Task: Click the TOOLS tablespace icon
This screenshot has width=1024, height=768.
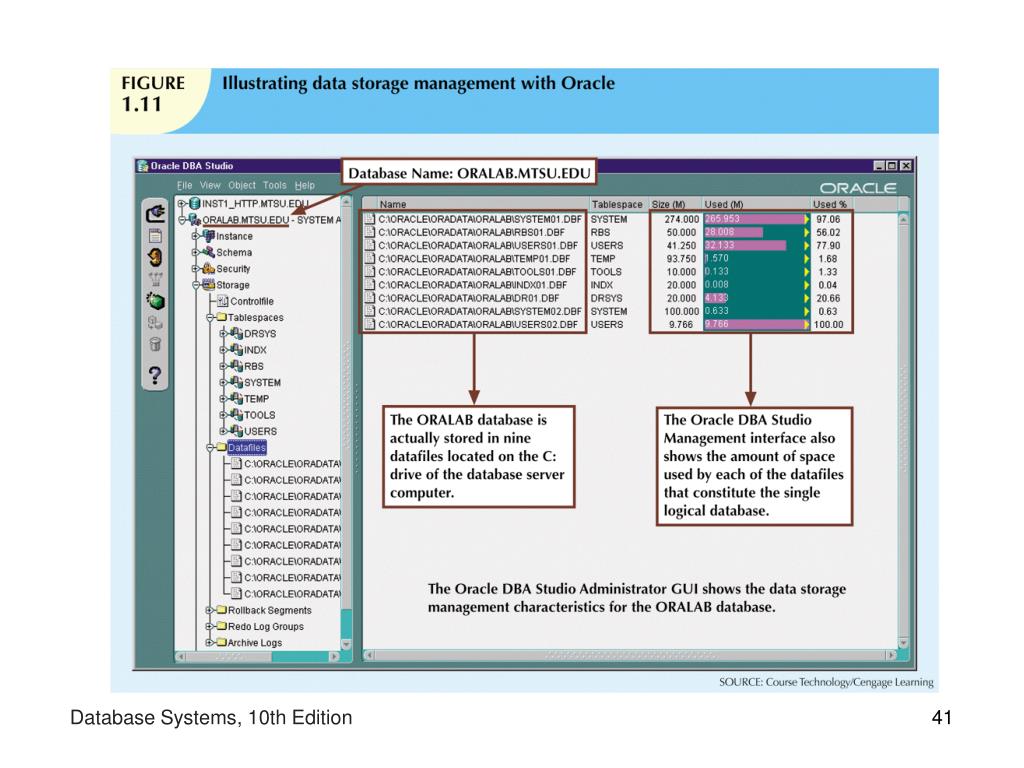Action: pyautogui.click(x=236, y=415)
